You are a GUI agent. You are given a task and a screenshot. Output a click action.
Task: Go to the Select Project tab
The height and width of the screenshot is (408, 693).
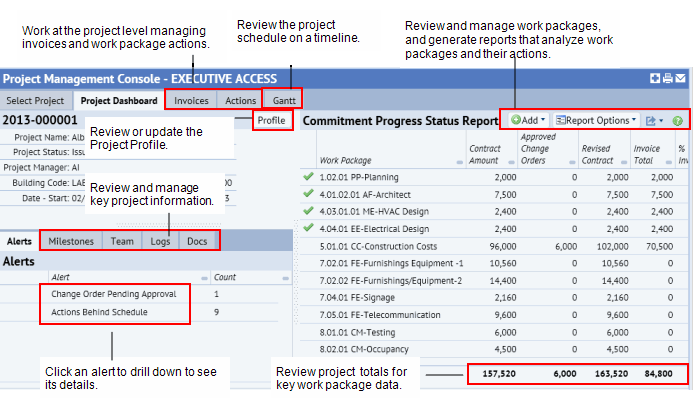point(35,100)
